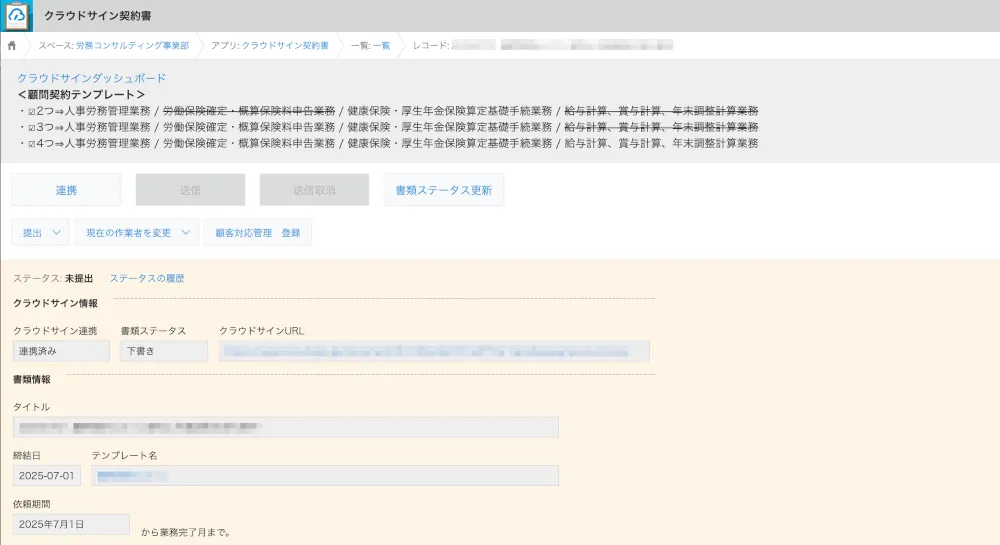Click the 未提出 status text
This screenshot has width=1000, height=545.
[79, 279]
